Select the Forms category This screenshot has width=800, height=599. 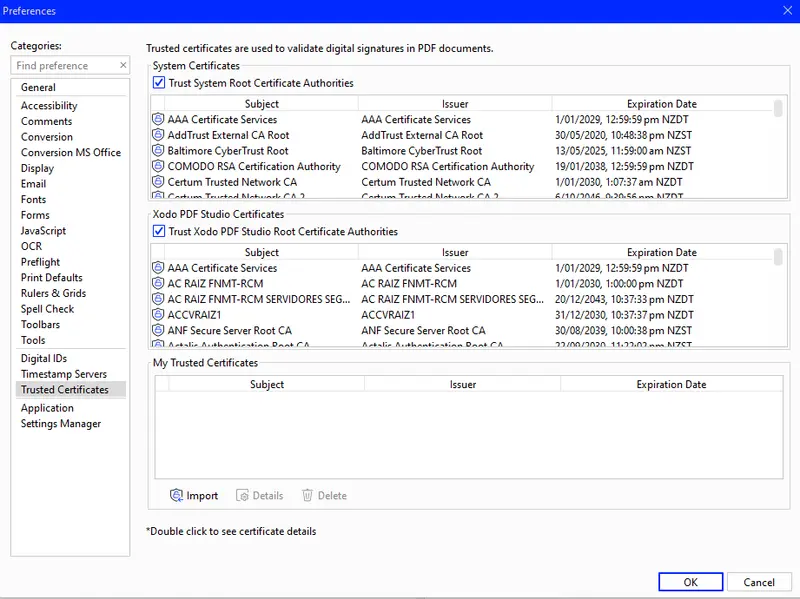click(x=35, y=215)
